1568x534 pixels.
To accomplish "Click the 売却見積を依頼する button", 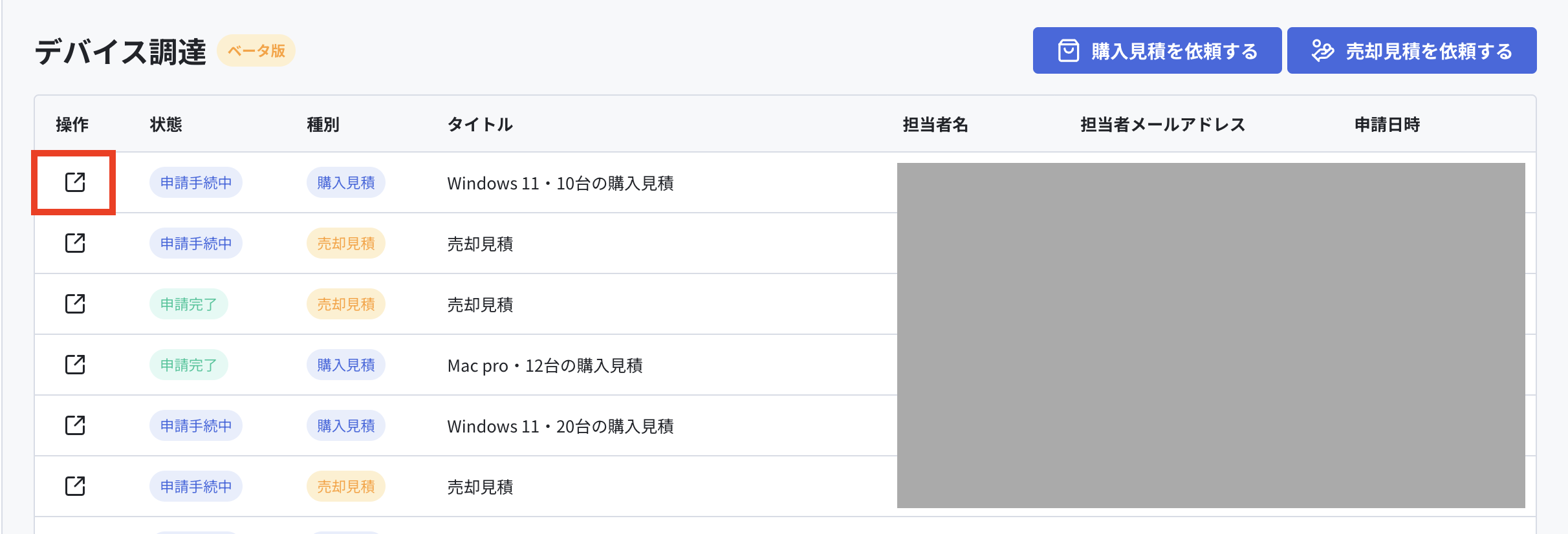I will pos(1411,50).
